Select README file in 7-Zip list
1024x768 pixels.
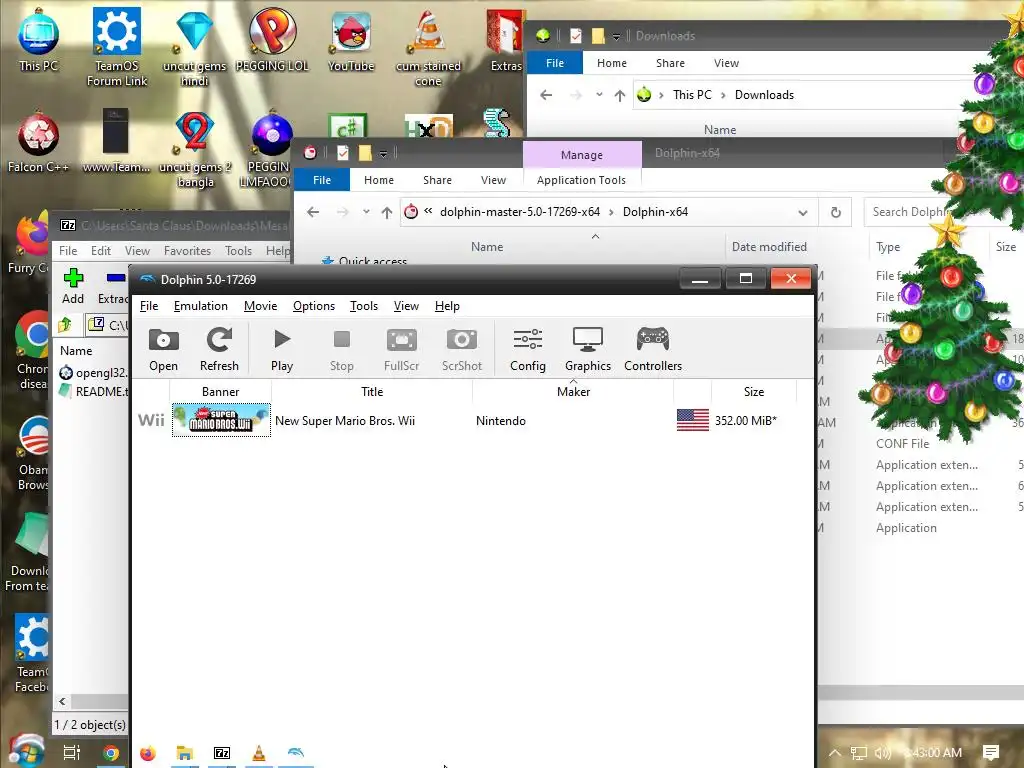pyautogui.click(x=93, y=391)
